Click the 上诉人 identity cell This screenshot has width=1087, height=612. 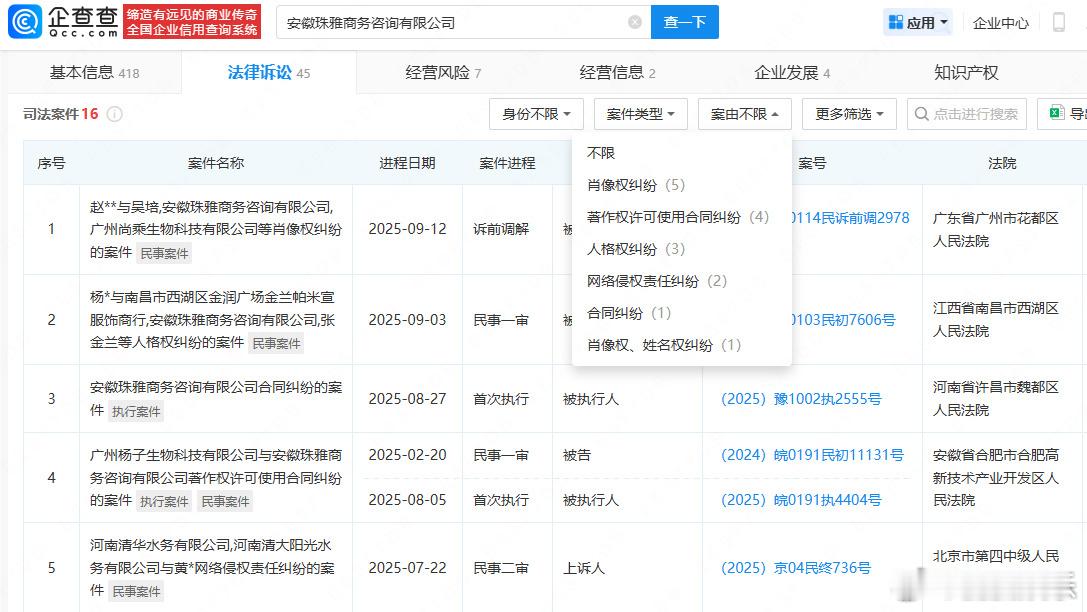point(584,568)
